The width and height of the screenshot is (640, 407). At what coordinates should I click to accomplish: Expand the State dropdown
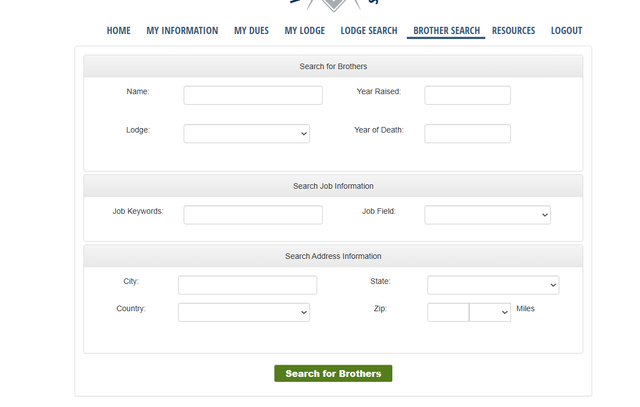[492, 285]
